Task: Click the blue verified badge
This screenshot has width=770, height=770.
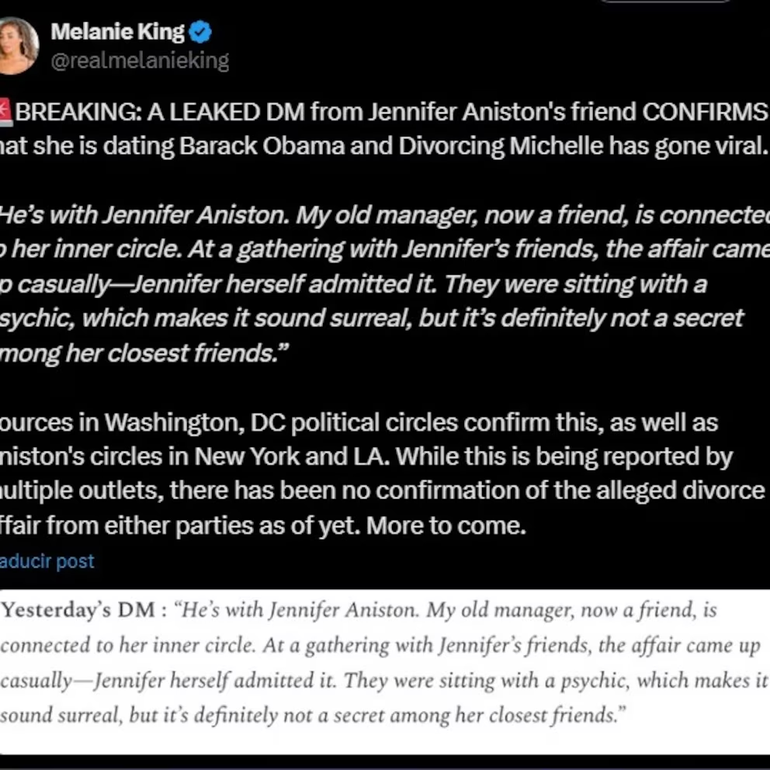Action: 201,32
